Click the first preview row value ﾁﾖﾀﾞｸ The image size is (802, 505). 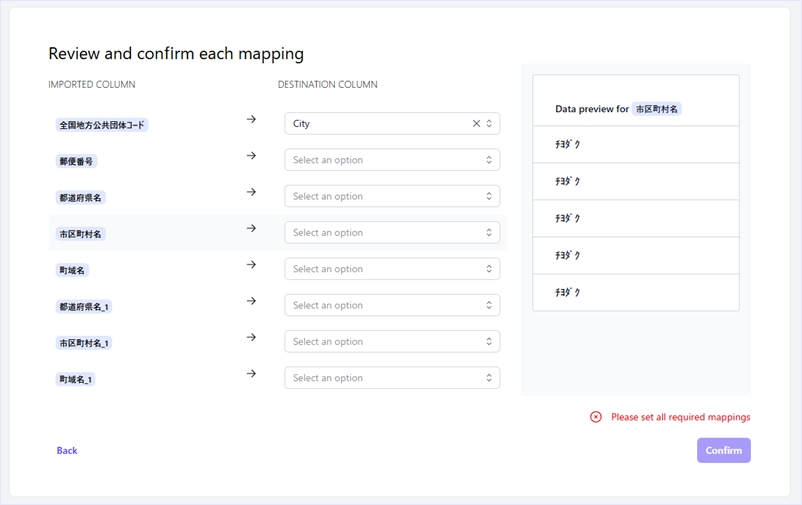pyautogui.click(x=568, y=145)
